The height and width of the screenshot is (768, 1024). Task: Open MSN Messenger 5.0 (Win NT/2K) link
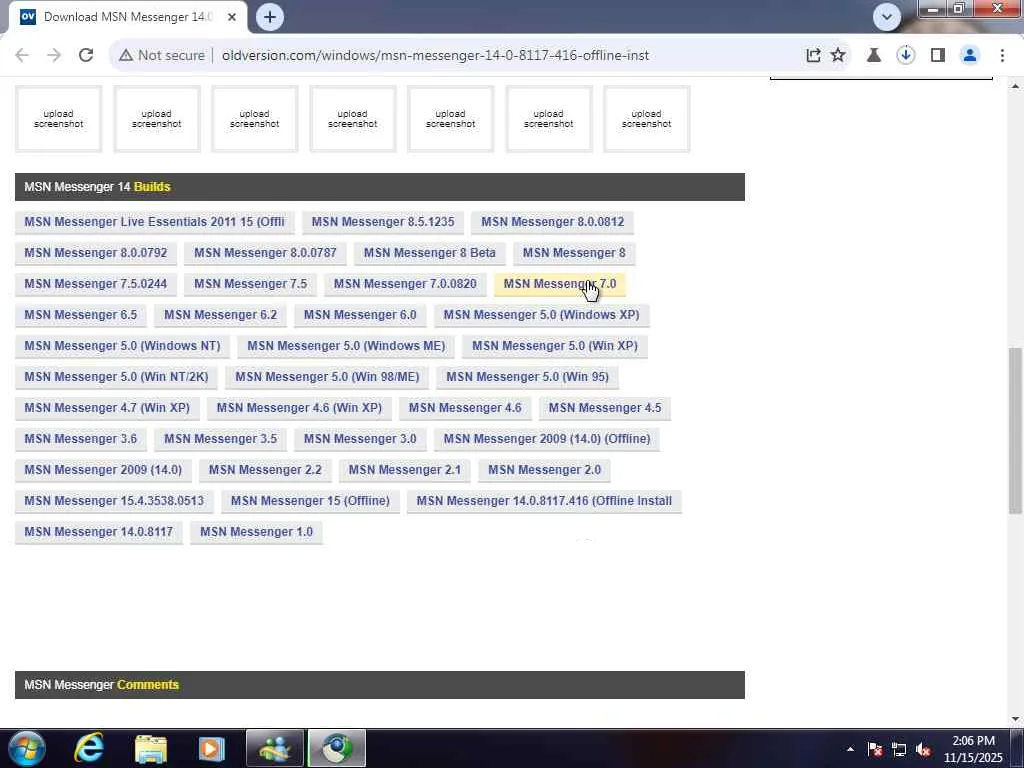coord(116,377)
